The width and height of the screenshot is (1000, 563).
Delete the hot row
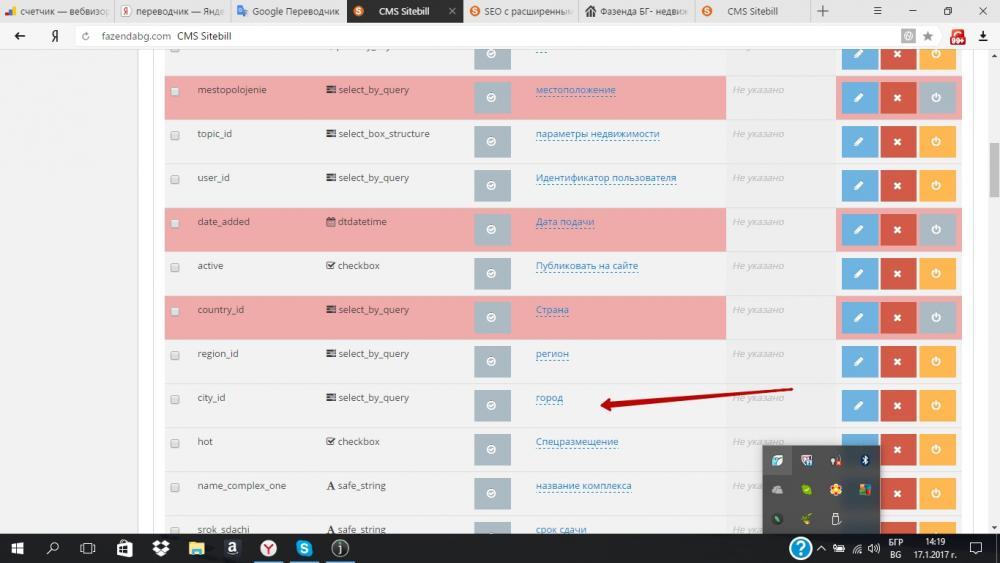[x=898, y=450]
